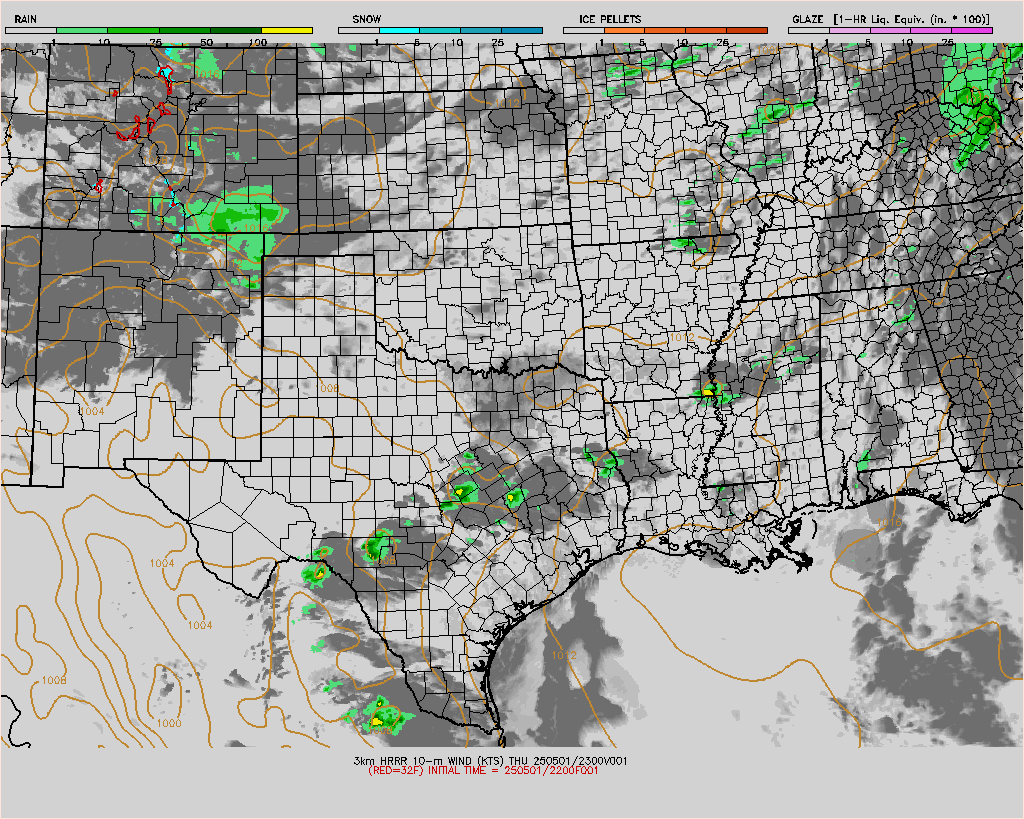Click the red "(RED=32F) INITIAL TIME" caption
The height and width of the screenshot is (819, 1024).
point(427,770)
